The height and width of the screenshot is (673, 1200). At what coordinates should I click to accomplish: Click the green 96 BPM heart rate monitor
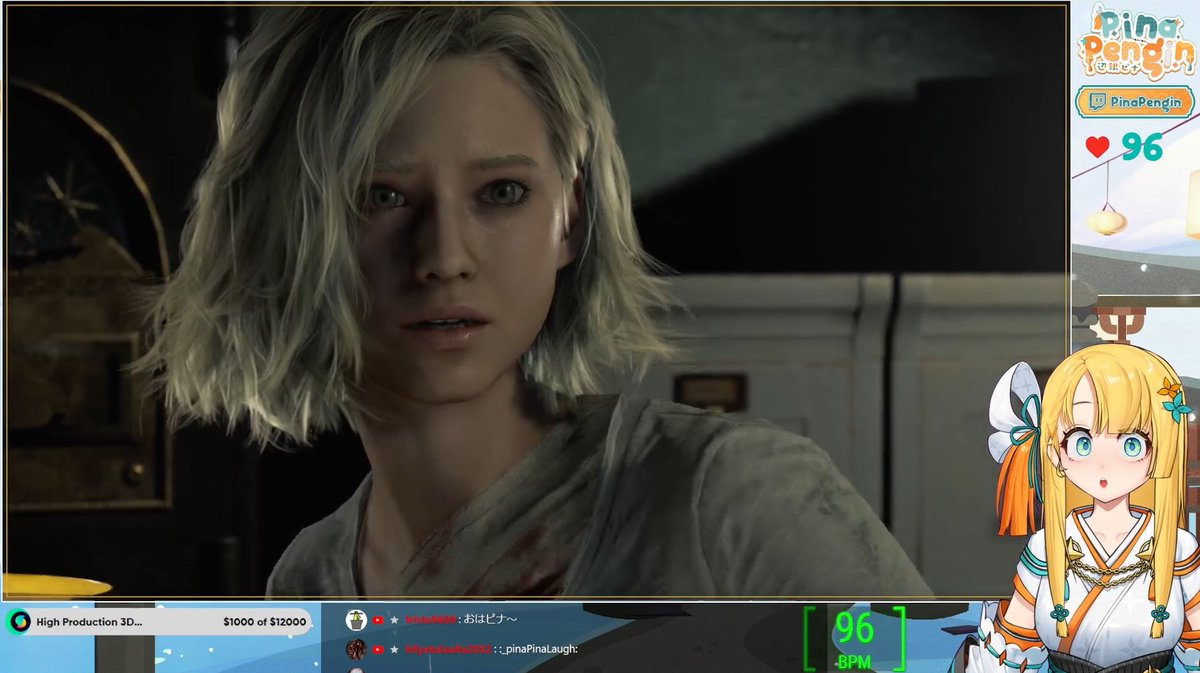[x=855, y=638]
